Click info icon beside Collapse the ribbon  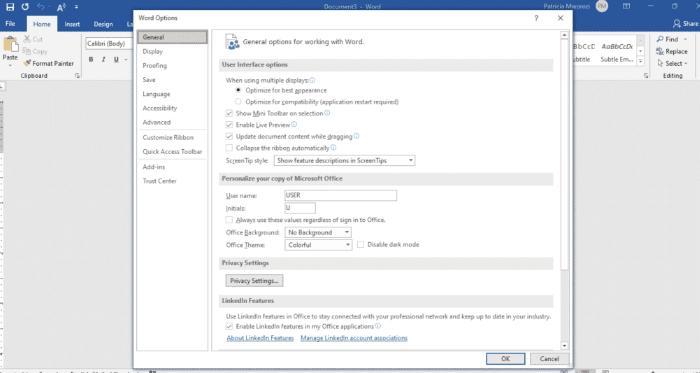[333, 147]
